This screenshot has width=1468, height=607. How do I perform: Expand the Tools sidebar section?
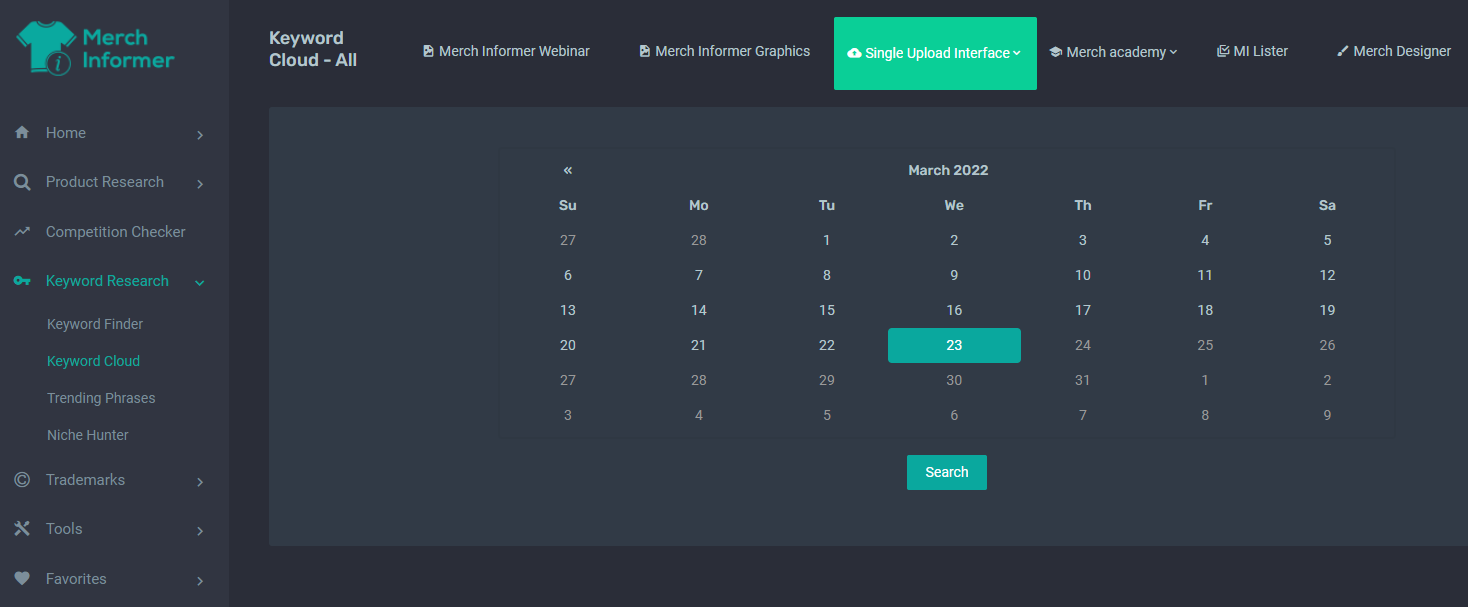tap(199, 530)
